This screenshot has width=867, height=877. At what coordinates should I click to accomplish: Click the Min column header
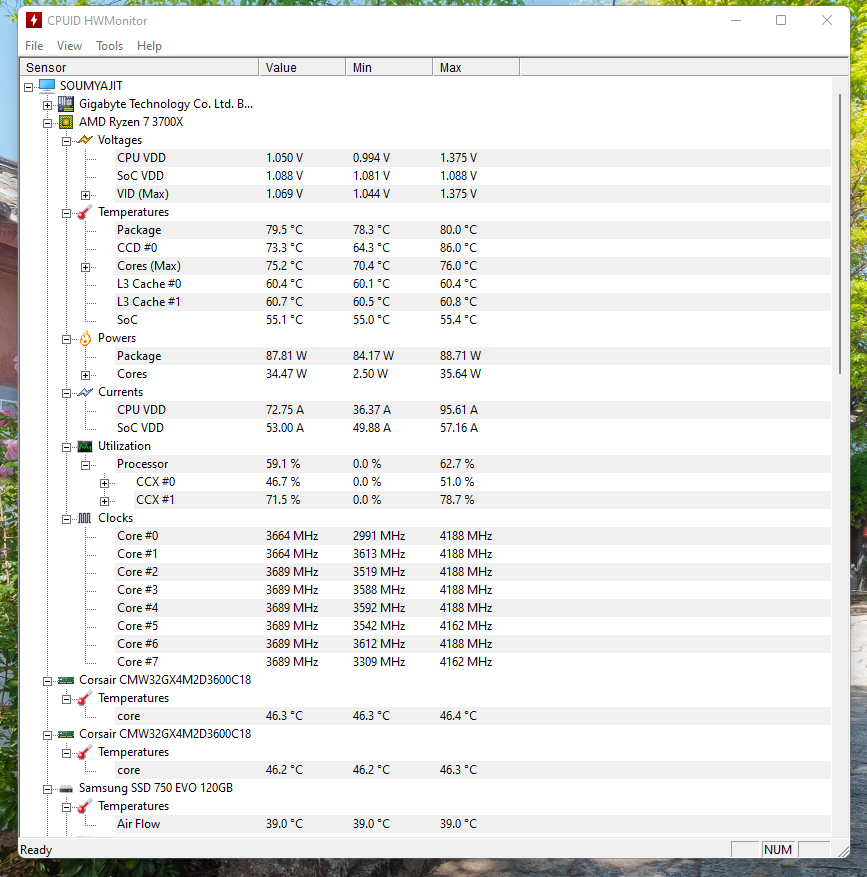pyautogui.click(x=389, y=67)
